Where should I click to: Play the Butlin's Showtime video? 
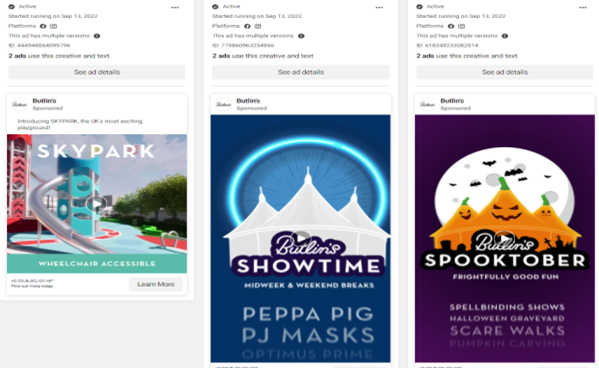301,238
